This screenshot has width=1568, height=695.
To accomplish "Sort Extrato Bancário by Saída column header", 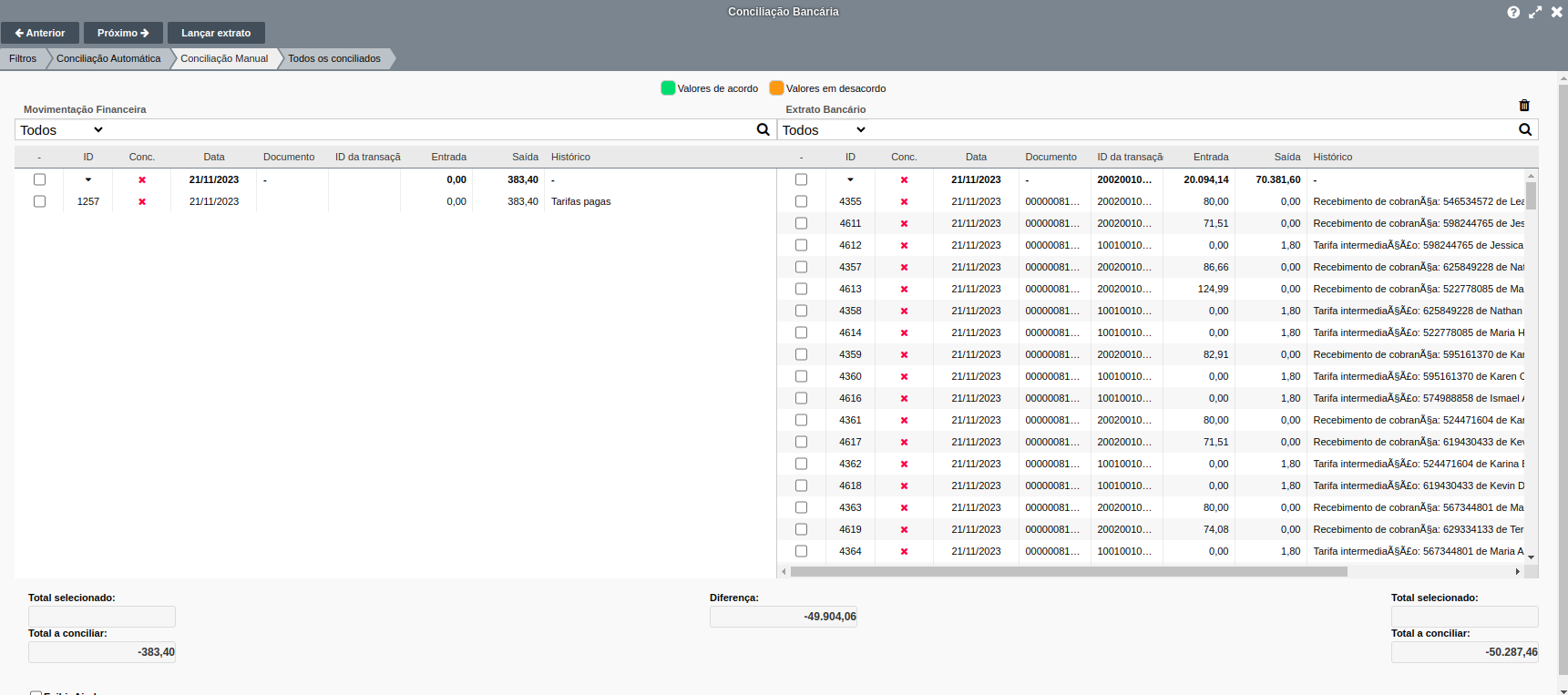I will click(x=1286, y=157).
